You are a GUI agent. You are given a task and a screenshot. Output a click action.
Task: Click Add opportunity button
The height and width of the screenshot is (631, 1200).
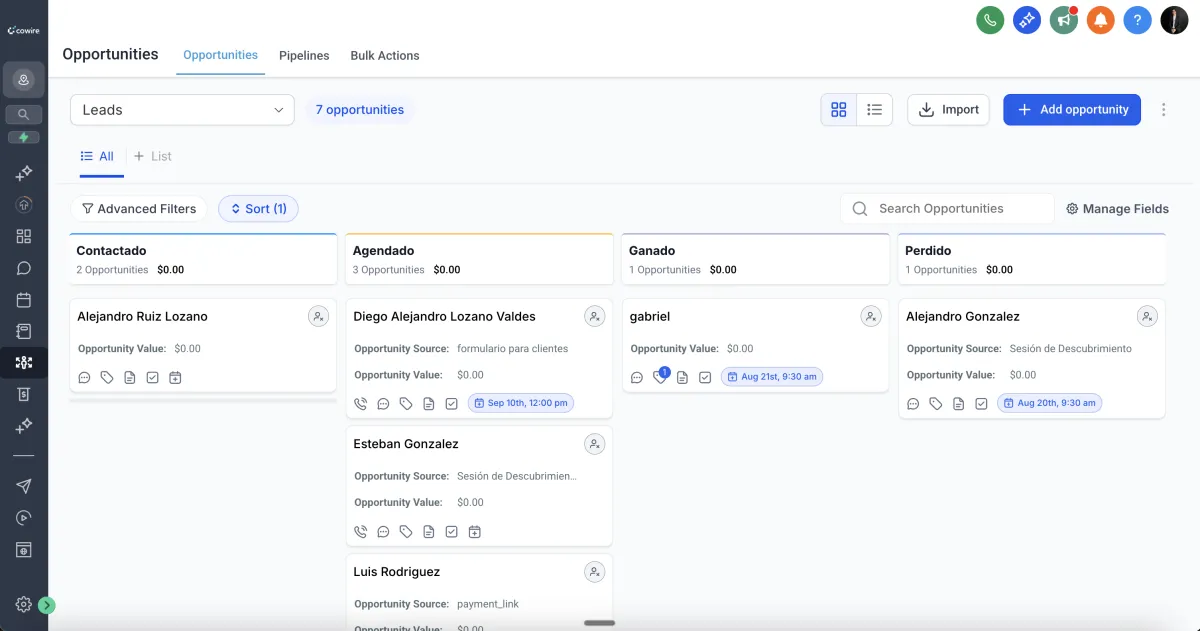(x=1072, y=110)
